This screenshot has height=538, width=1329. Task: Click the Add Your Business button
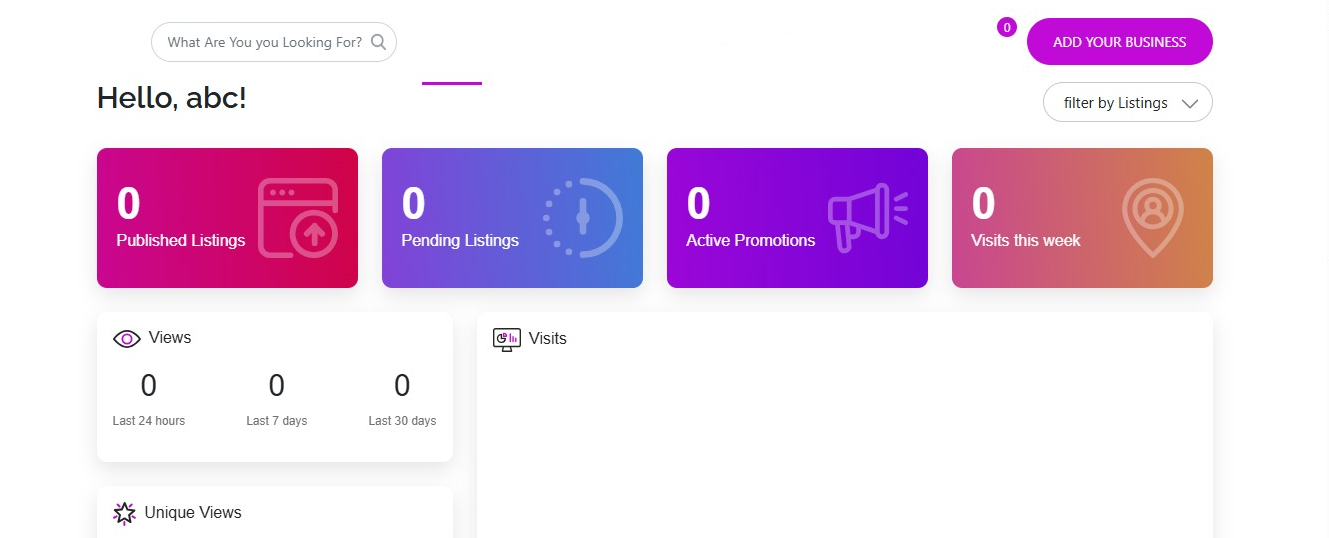click(x=1119, y=42)
